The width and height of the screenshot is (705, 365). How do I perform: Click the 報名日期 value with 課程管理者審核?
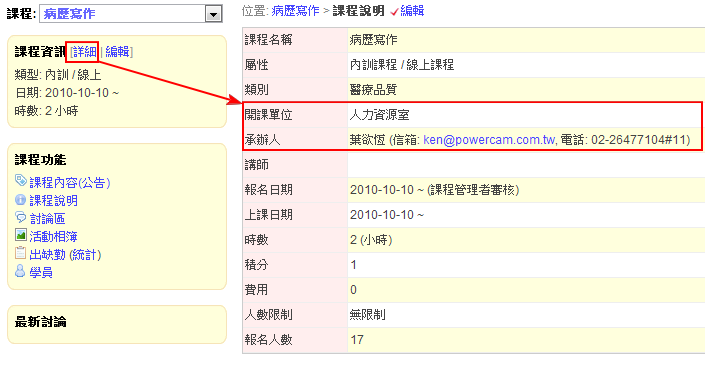[x=435, y=190]
